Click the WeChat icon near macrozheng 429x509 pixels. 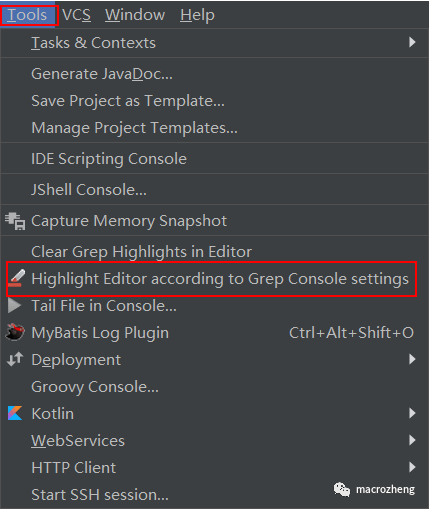coord(342,490)
